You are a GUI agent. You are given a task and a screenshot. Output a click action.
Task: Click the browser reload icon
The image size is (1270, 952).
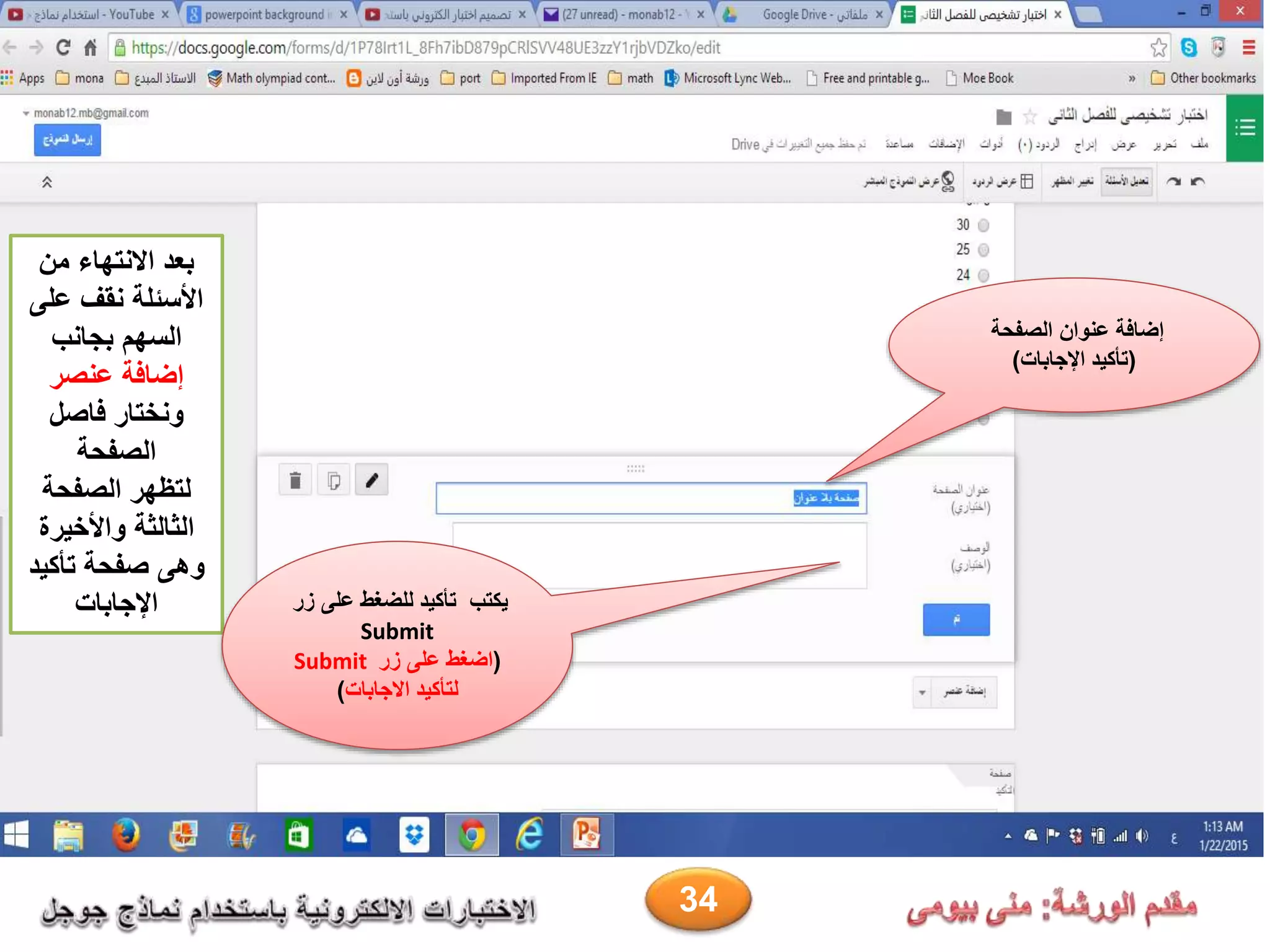63,48
